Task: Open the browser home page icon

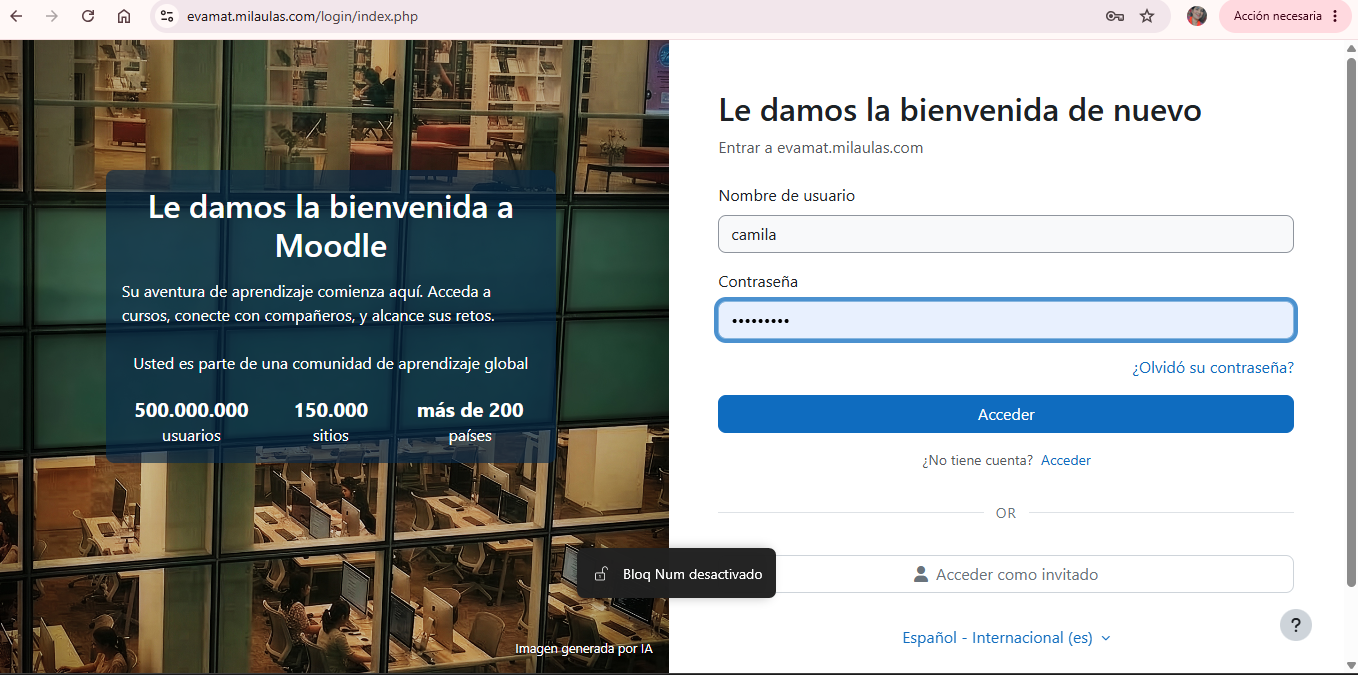Action: tap(124, 16)
